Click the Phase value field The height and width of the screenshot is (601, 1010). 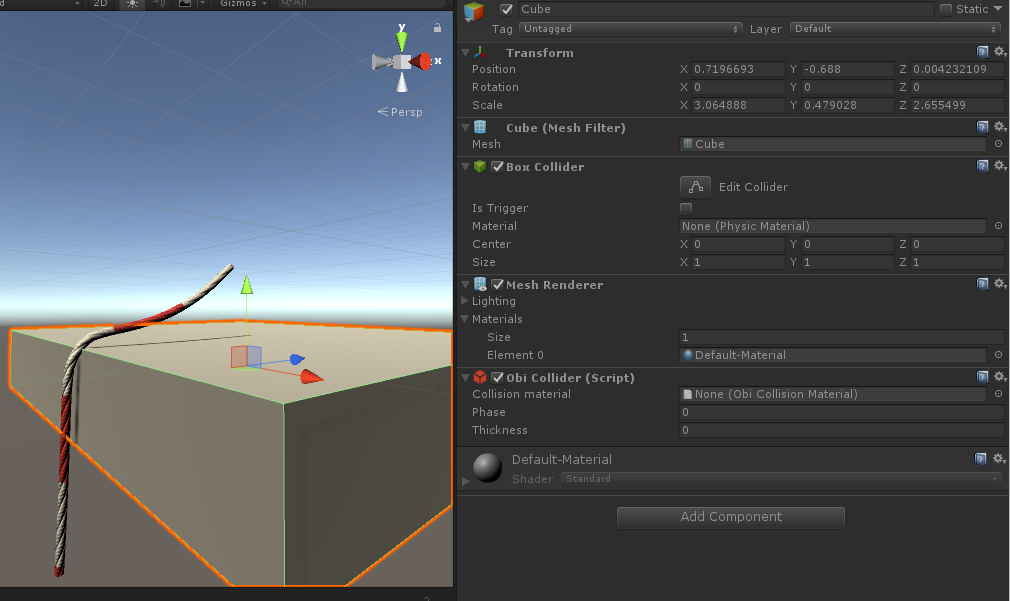pos(841,412)
